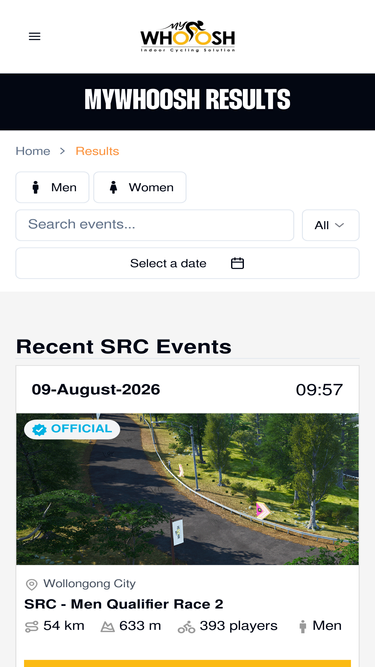
Task: Click the male figure icon beside Men in event card
Action: pyautogui.click(x=303, y=627)
